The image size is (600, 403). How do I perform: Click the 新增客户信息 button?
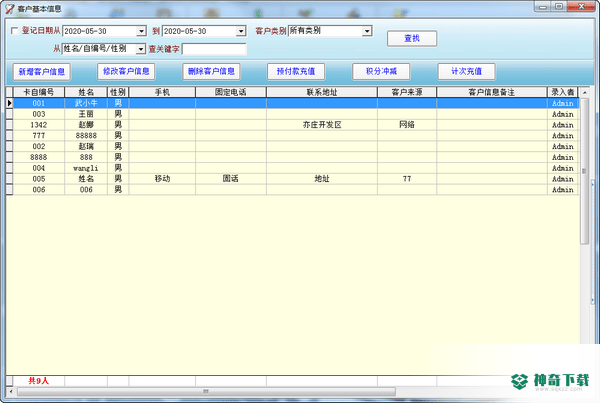click(x=42, y=72)
